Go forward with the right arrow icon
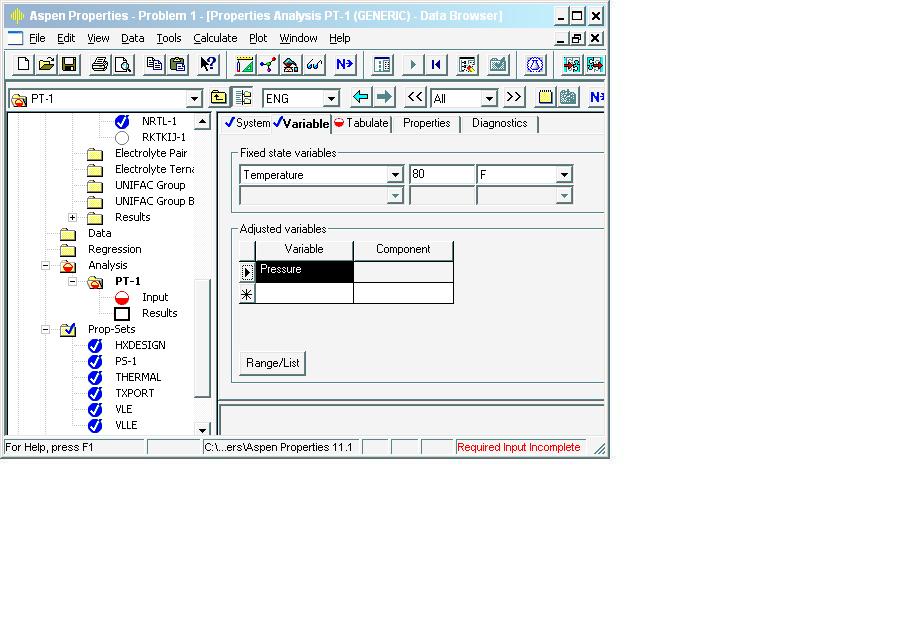Viewport: 924px width, 634px height. 384,97
